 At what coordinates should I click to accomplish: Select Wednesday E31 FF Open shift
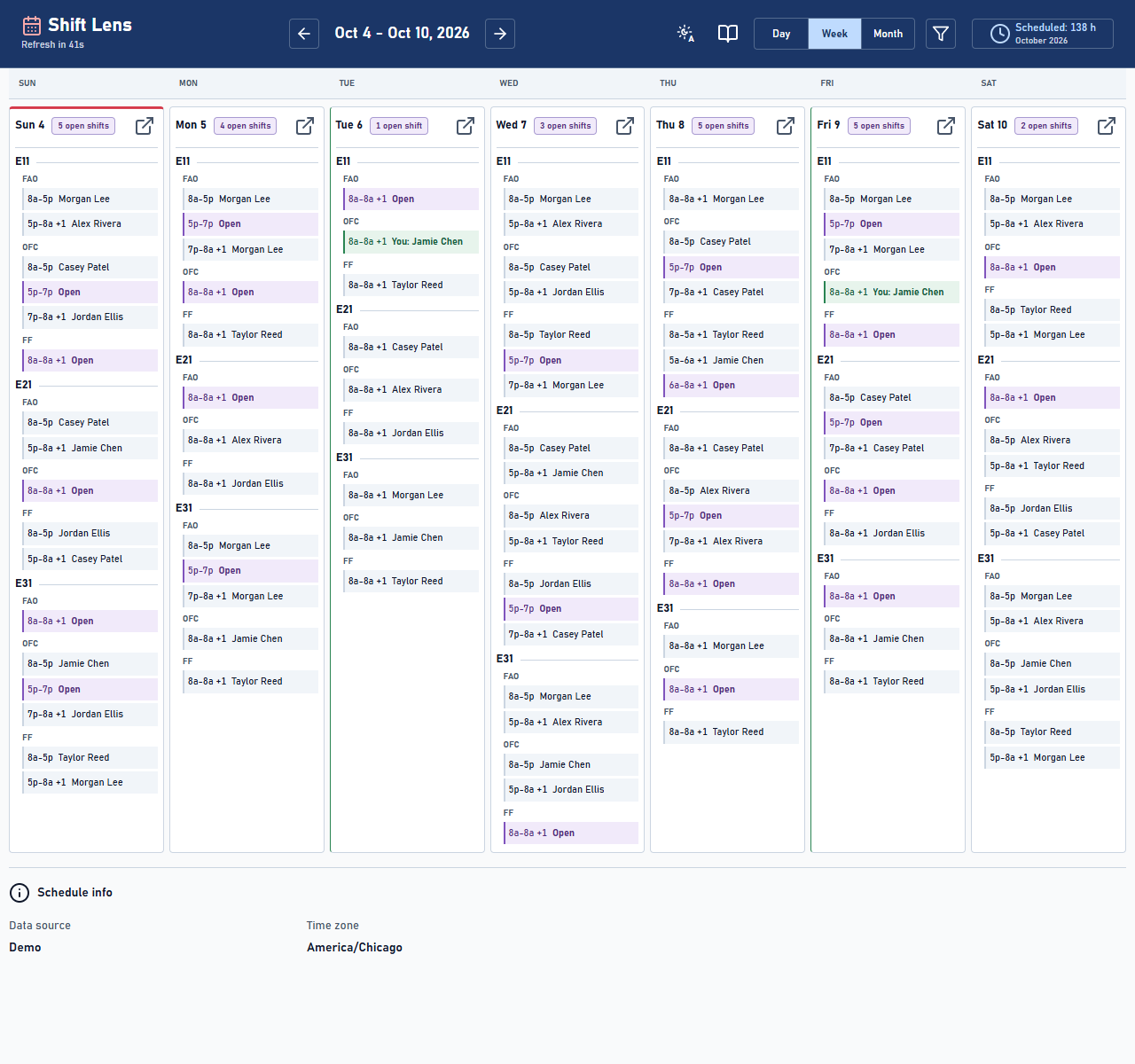(x=570, y=833)
